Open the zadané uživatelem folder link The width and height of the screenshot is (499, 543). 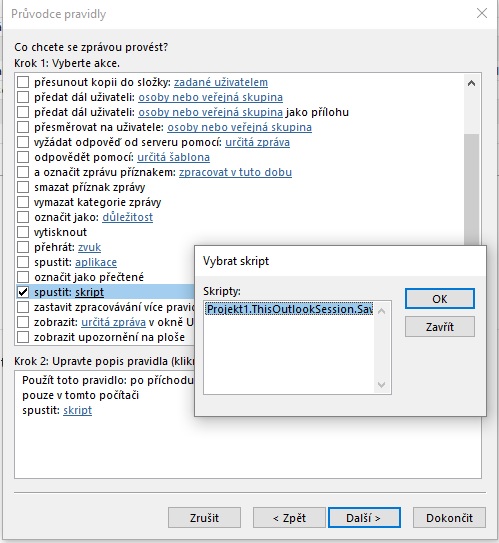coord(221,82)
